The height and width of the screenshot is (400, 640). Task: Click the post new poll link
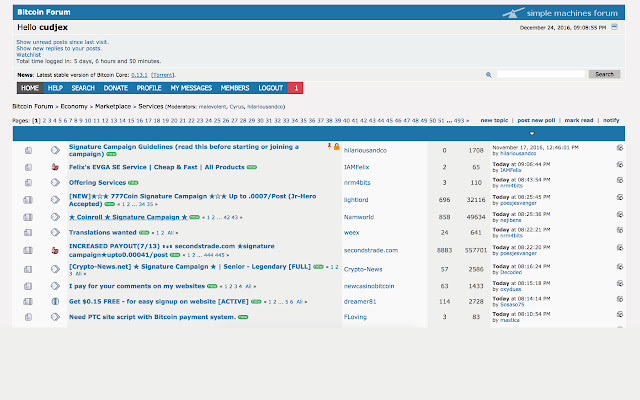coord(536,120)
